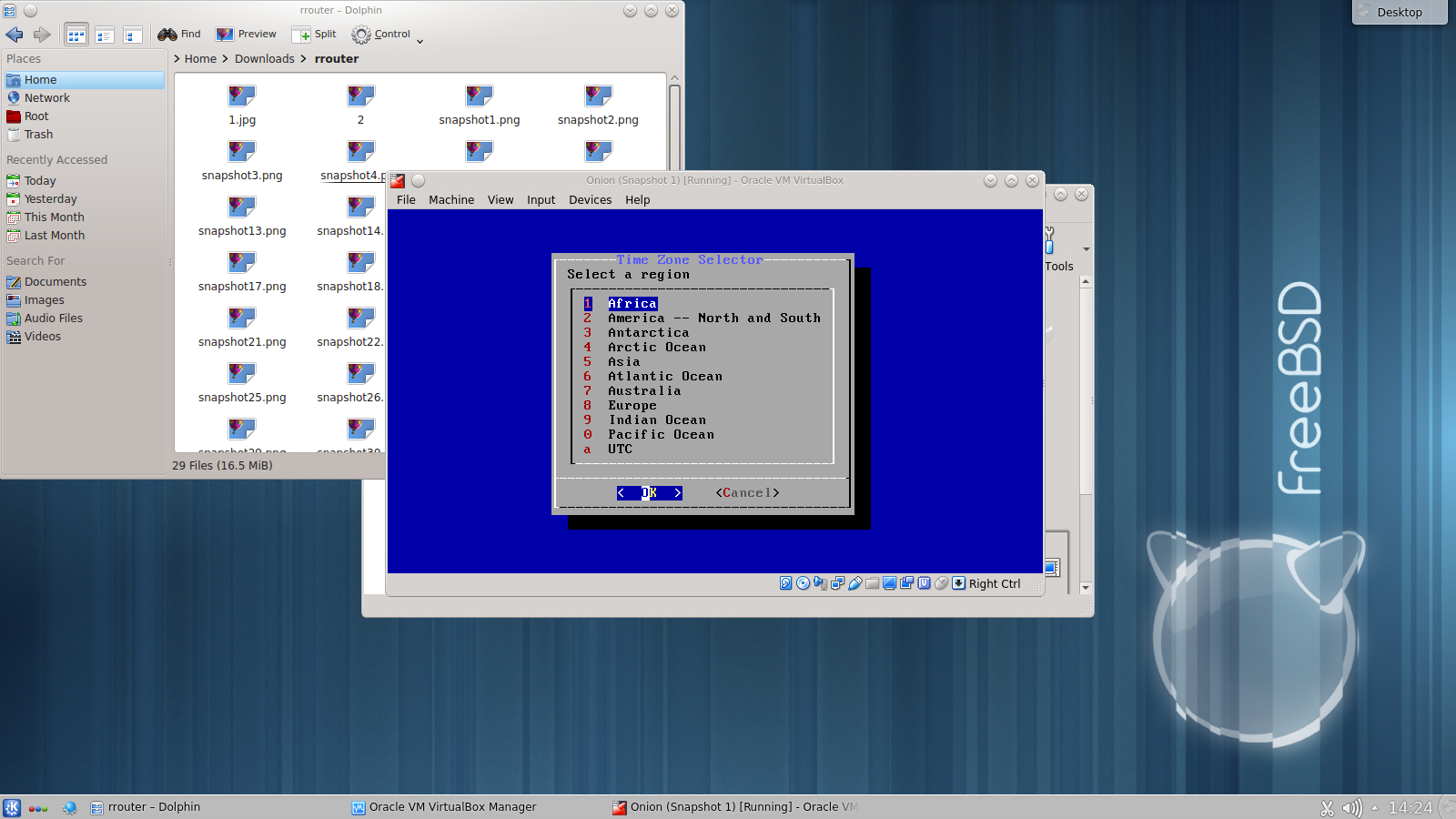1456x819 pixels.
Task: Open VirtualBox VM View menu
Action: (500, 200)
